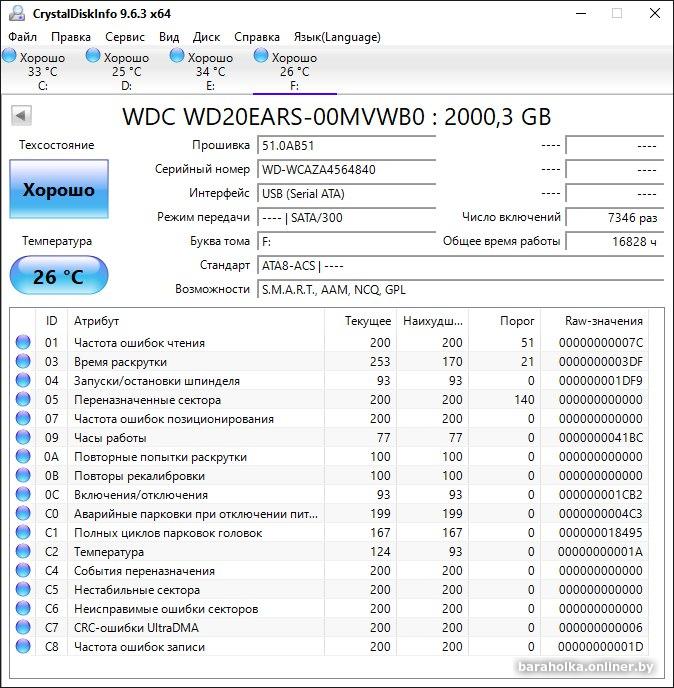
Task: Click the Порог column header
Action: point(504,321)
